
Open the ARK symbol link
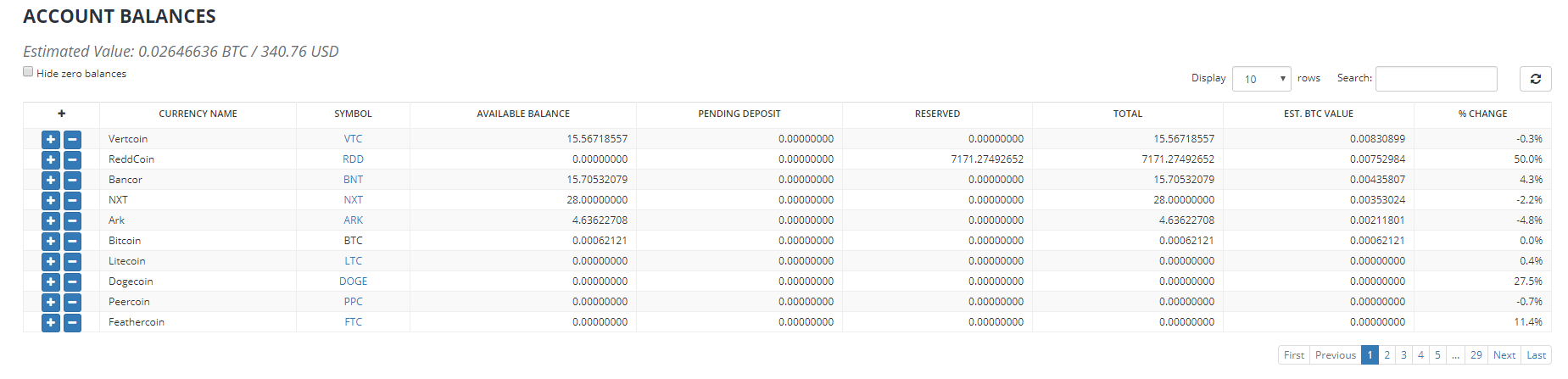point(353,220)
